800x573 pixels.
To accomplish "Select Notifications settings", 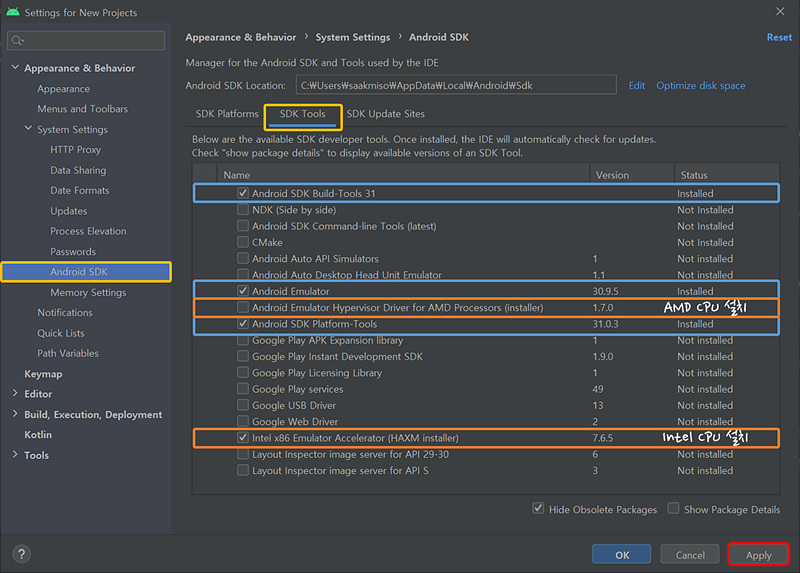I will coord(65,312).
